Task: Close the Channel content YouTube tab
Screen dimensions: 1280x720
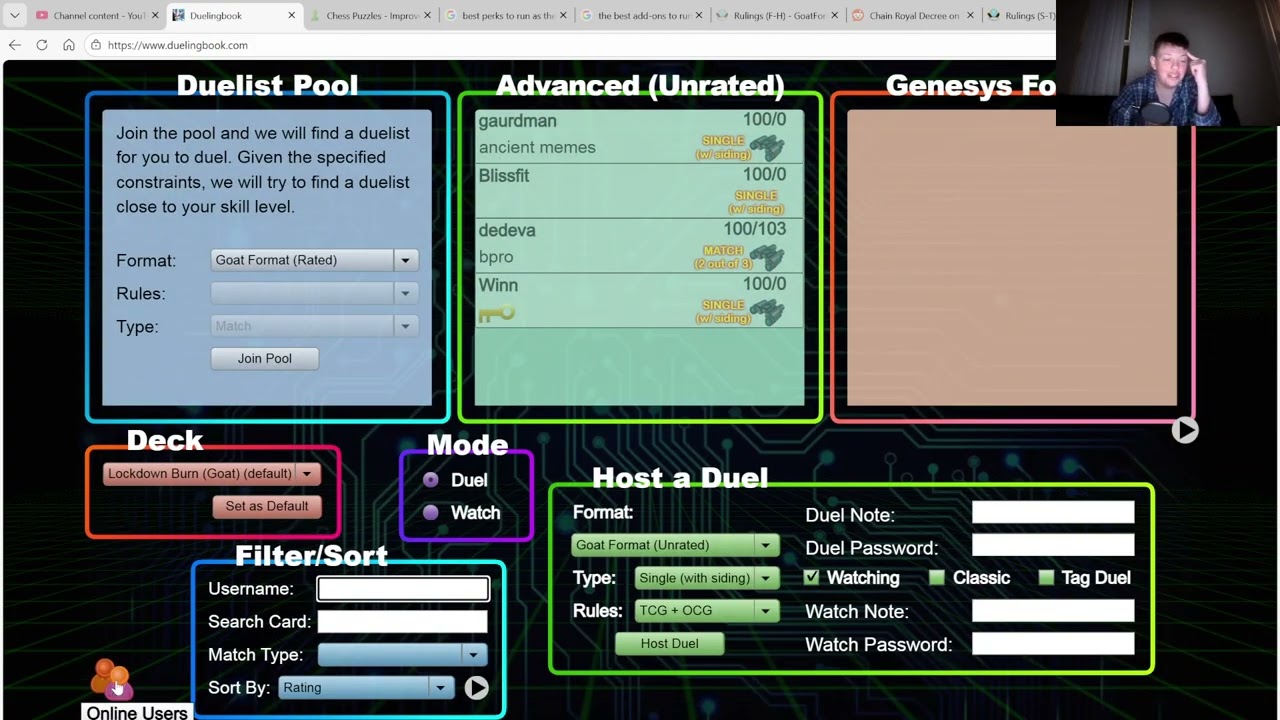Action: [x=155, y=15]
